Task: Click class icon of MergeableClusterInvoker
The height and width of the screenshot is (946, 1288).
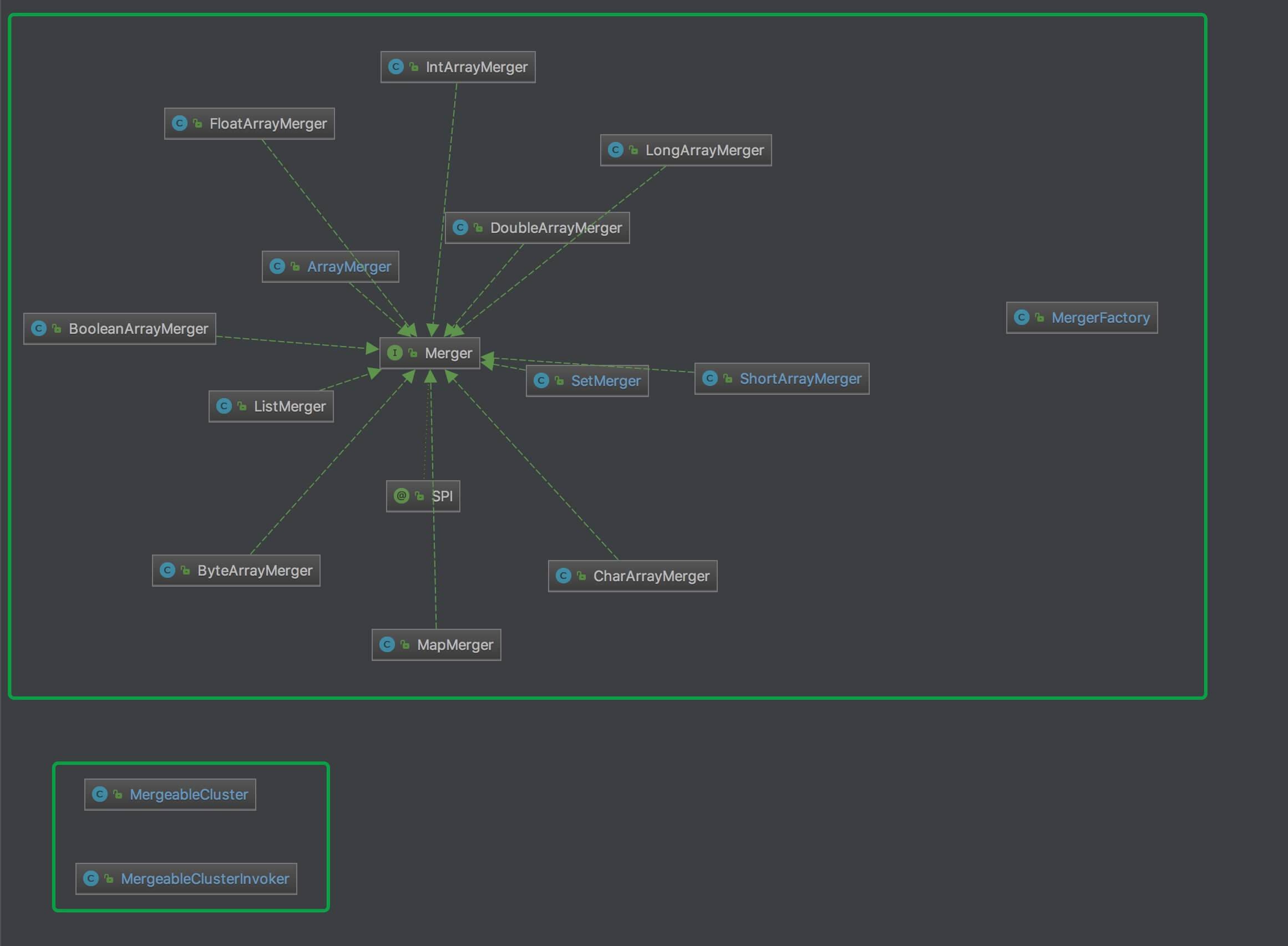Action: point(91,878)
